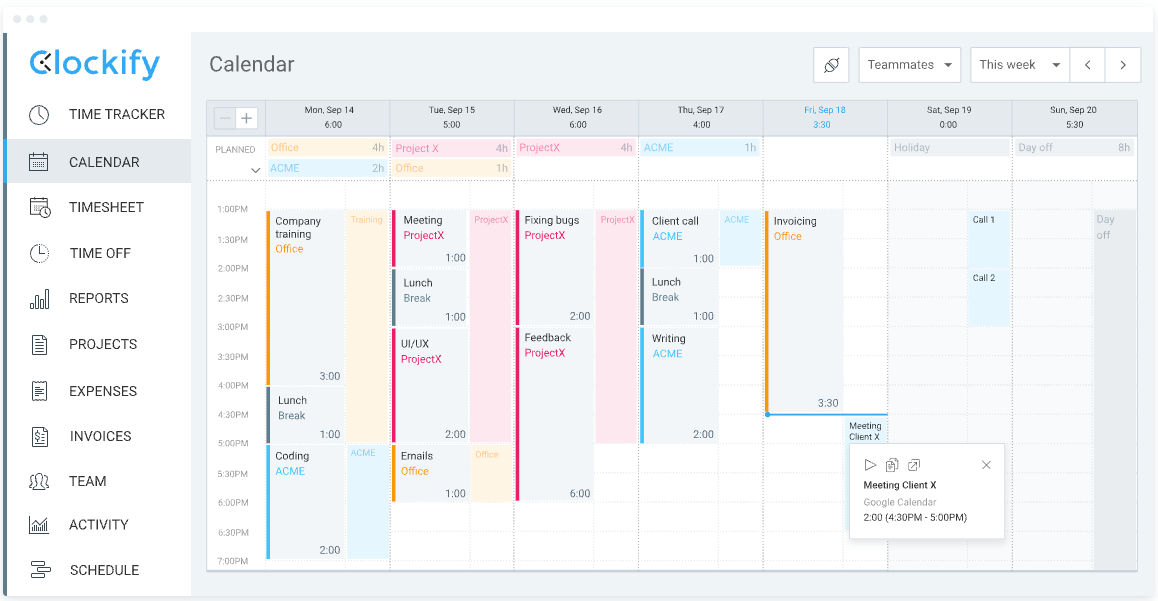Close the Meeting Client X popup

[986, 465]
